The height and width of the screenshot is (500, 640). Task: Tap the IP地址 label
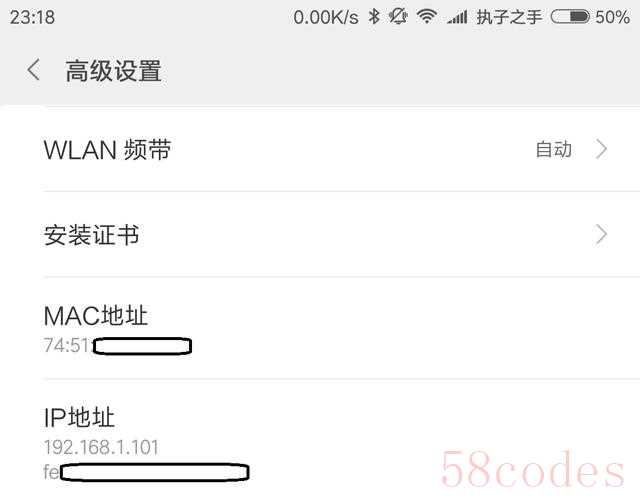click(x=79, y=418)
